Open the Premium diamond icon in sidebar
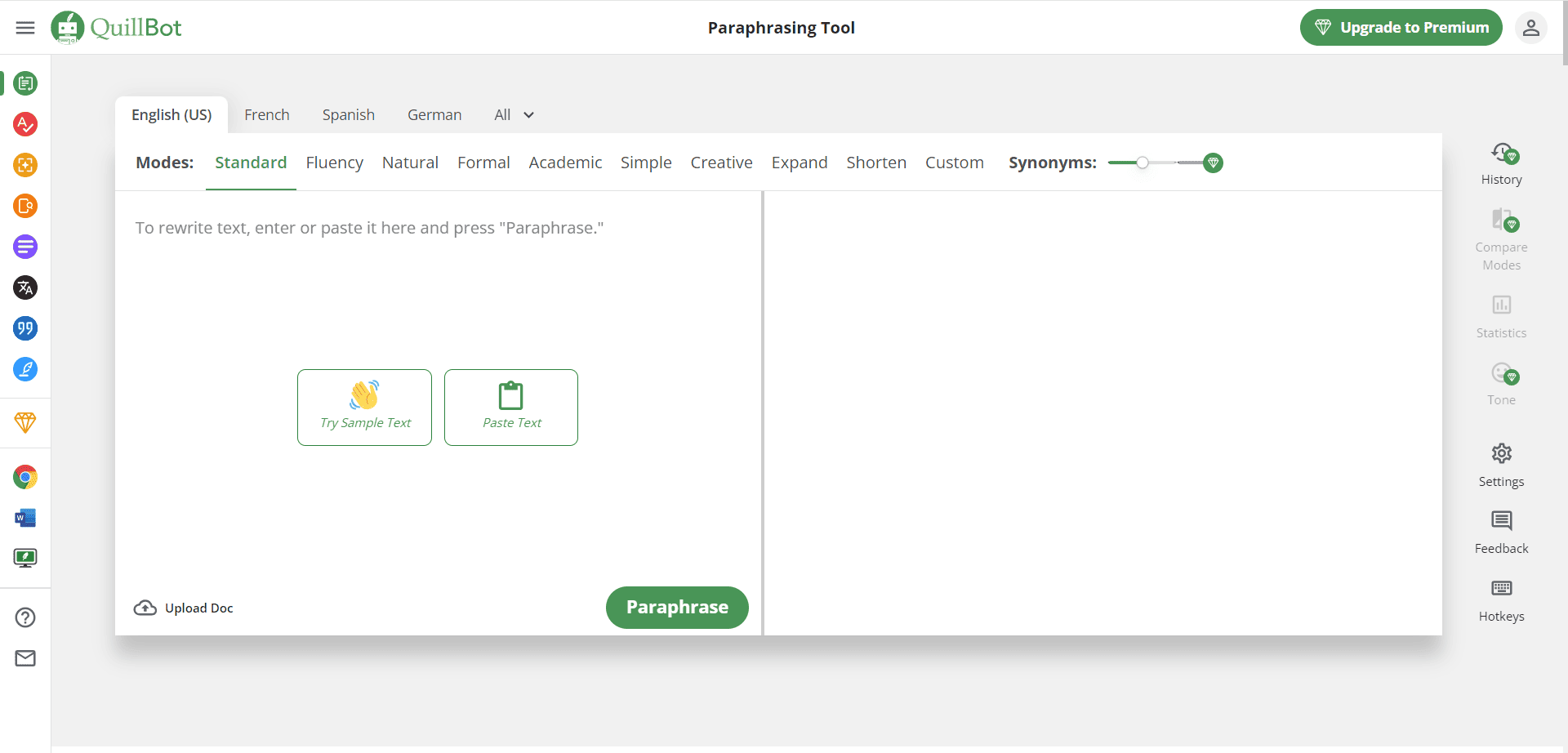This screenshot has height=753, width=1568. [25, 422]
